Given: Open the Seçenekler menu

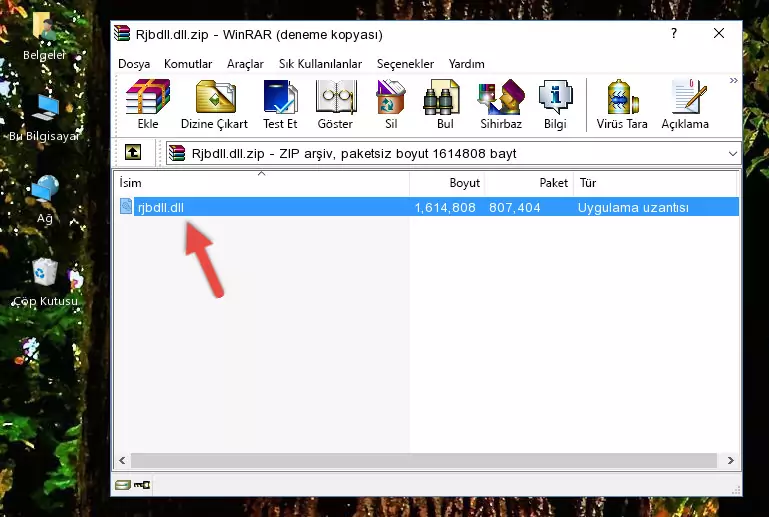Looking at the screenshot, I should tap(405, 64).
